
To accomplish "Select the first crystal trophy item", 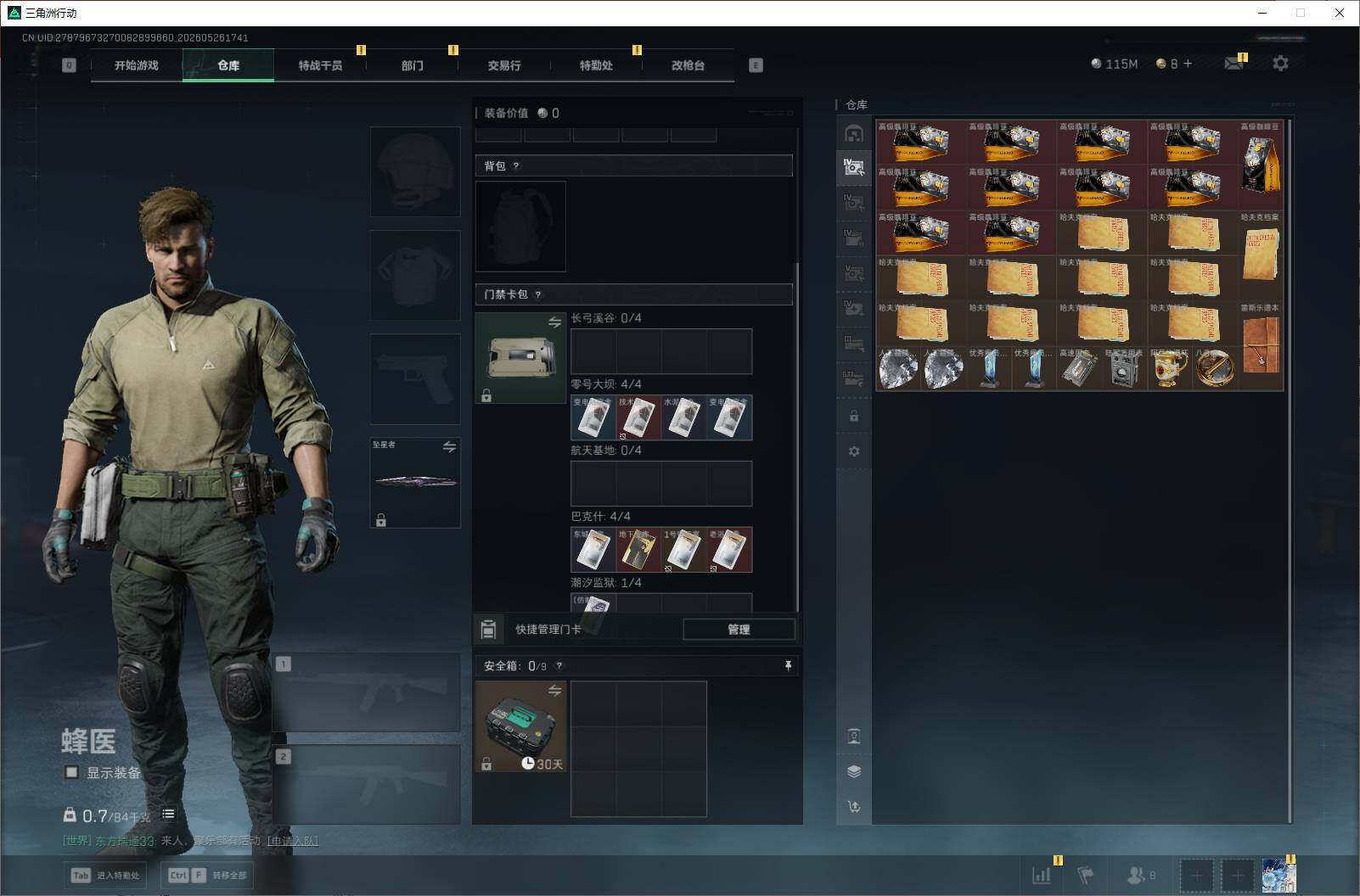I will 989,369.
